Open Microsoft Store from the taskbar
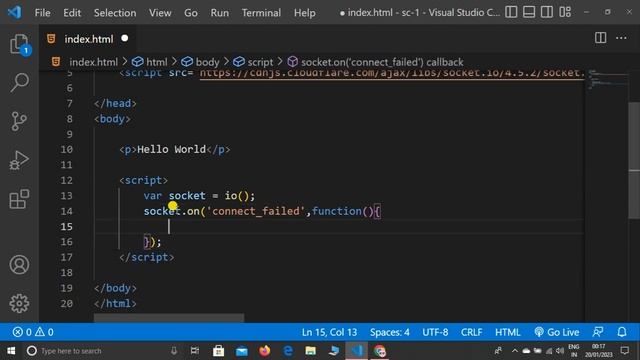 218,351
